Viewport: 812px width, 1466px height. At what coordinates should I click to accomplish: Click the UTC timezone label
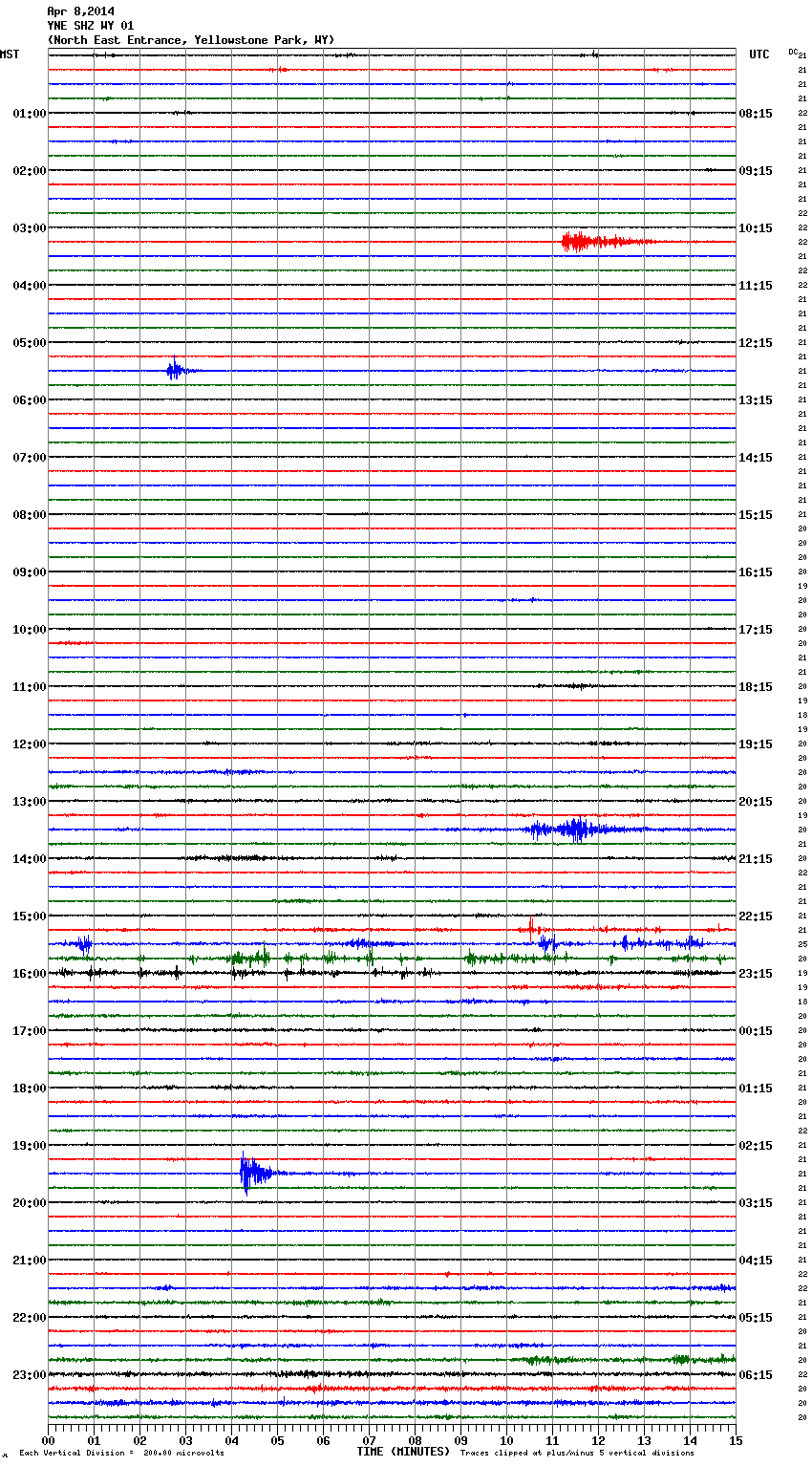[x=759, y=54]
